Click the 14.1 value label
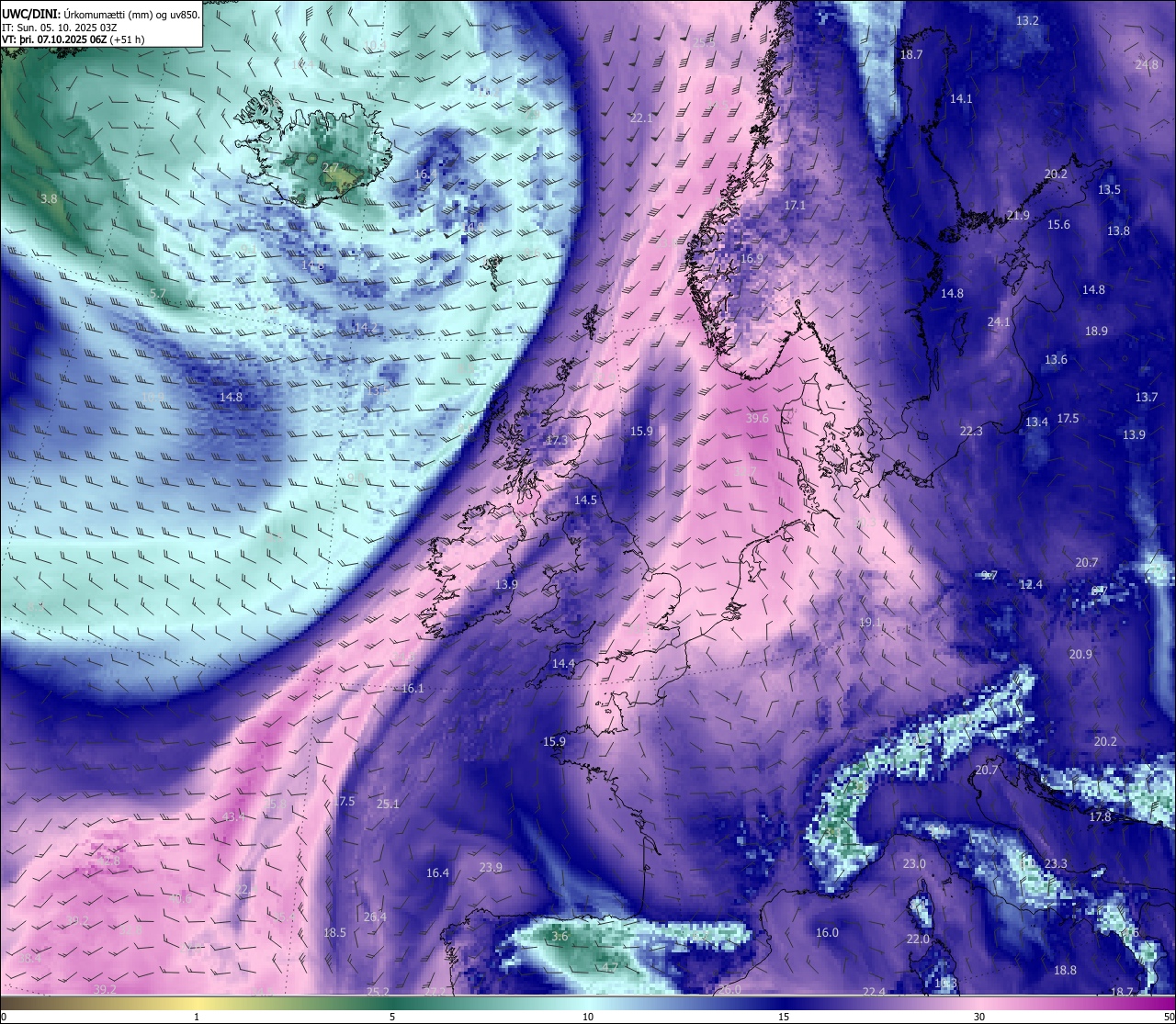Viewport: 1176px width, 1024px height. click(961, 98)
